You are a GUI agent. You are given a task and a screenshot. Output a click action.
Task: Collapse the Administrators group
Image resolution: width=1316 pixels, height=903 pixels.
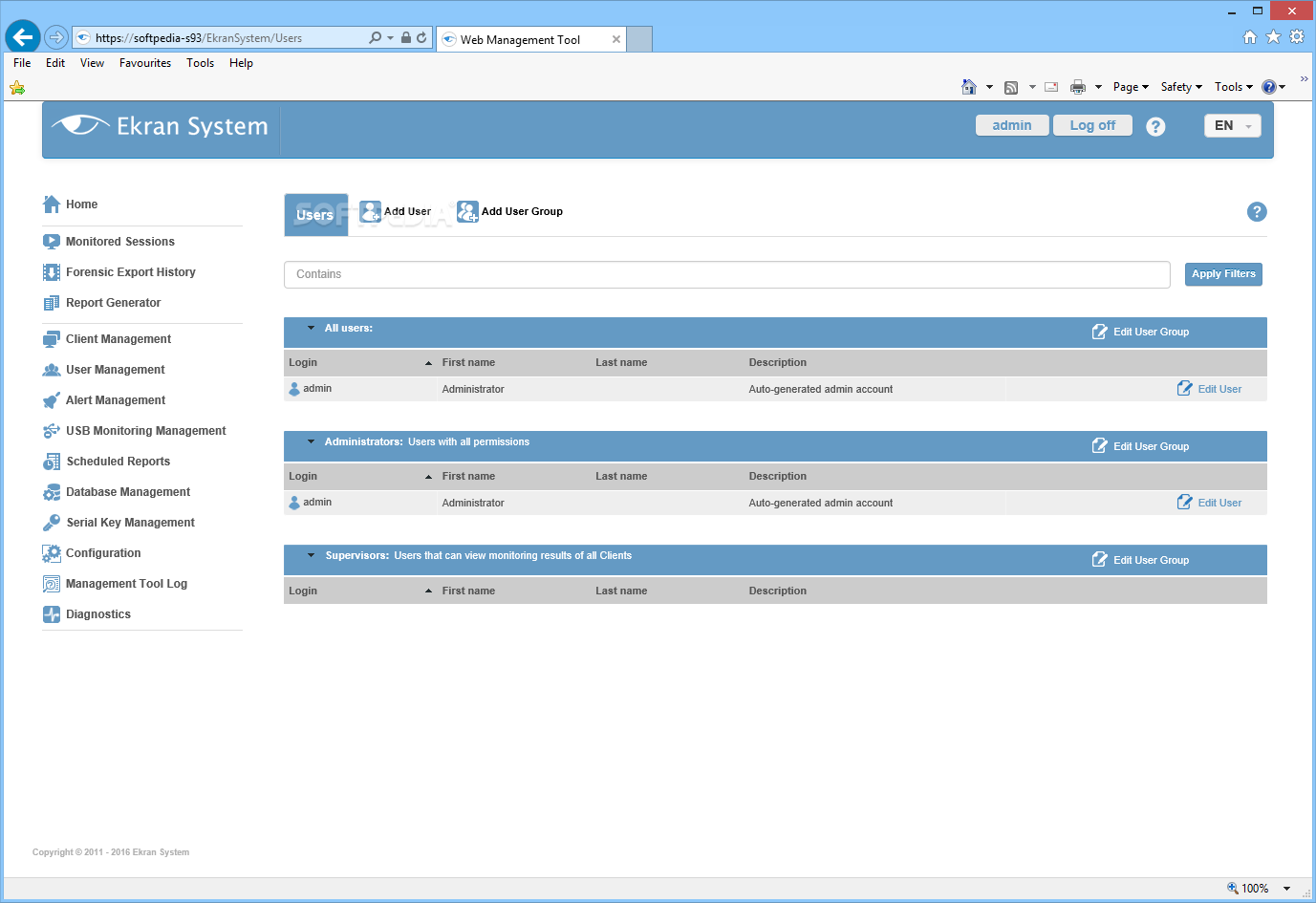[x=311, y=441]
